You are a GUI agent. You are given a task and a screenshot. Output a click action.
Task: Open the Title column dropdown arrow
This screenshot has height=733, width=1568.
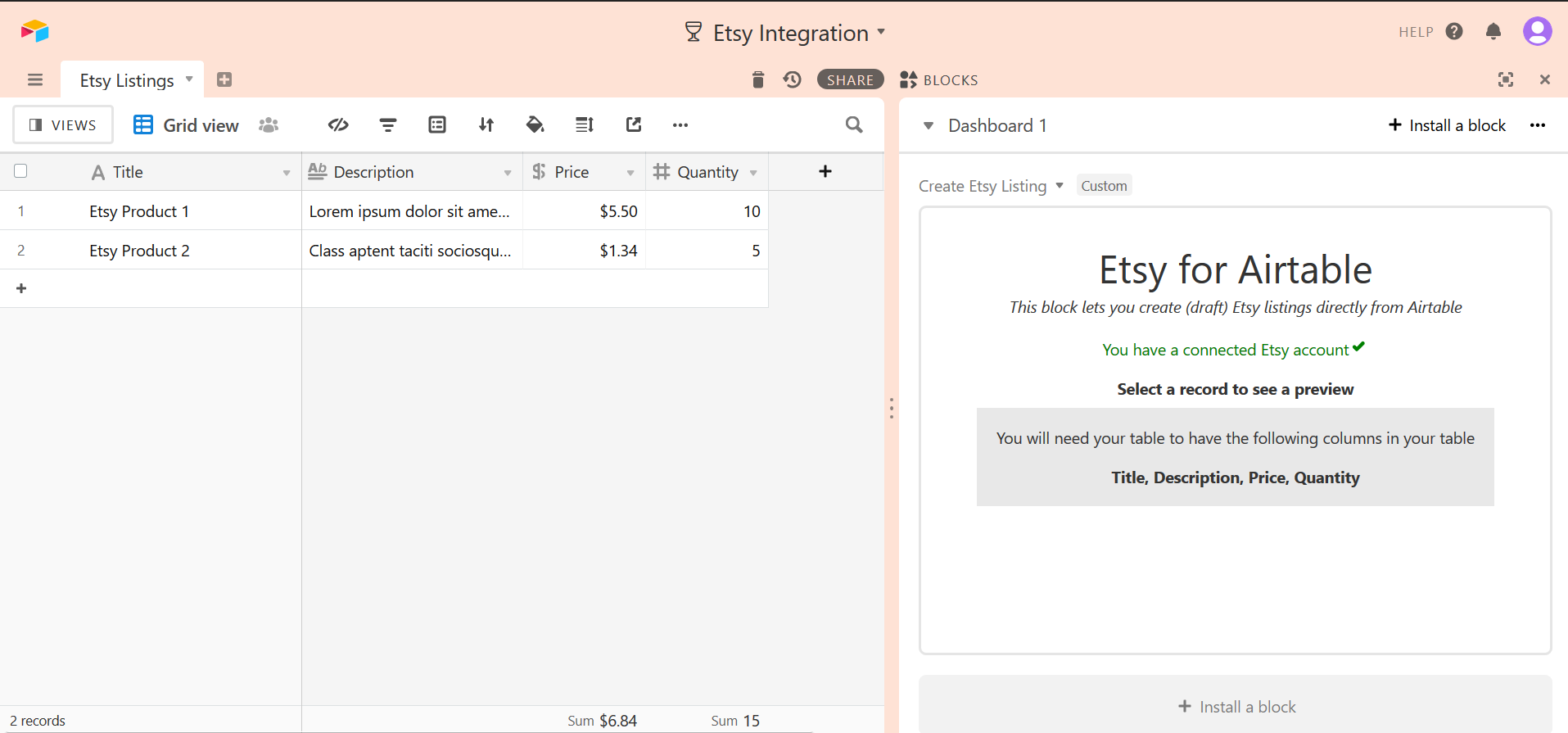(286, 173)
